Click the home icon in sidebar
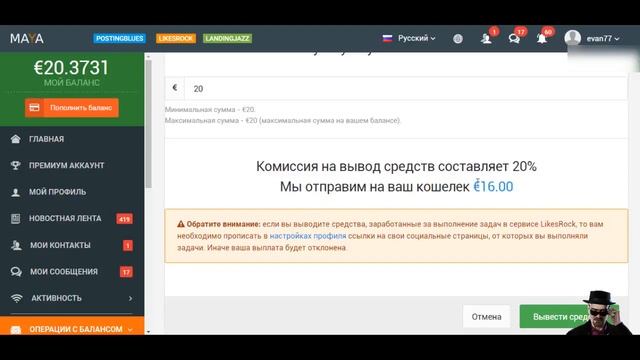640x360 pixels. point(16,139)
